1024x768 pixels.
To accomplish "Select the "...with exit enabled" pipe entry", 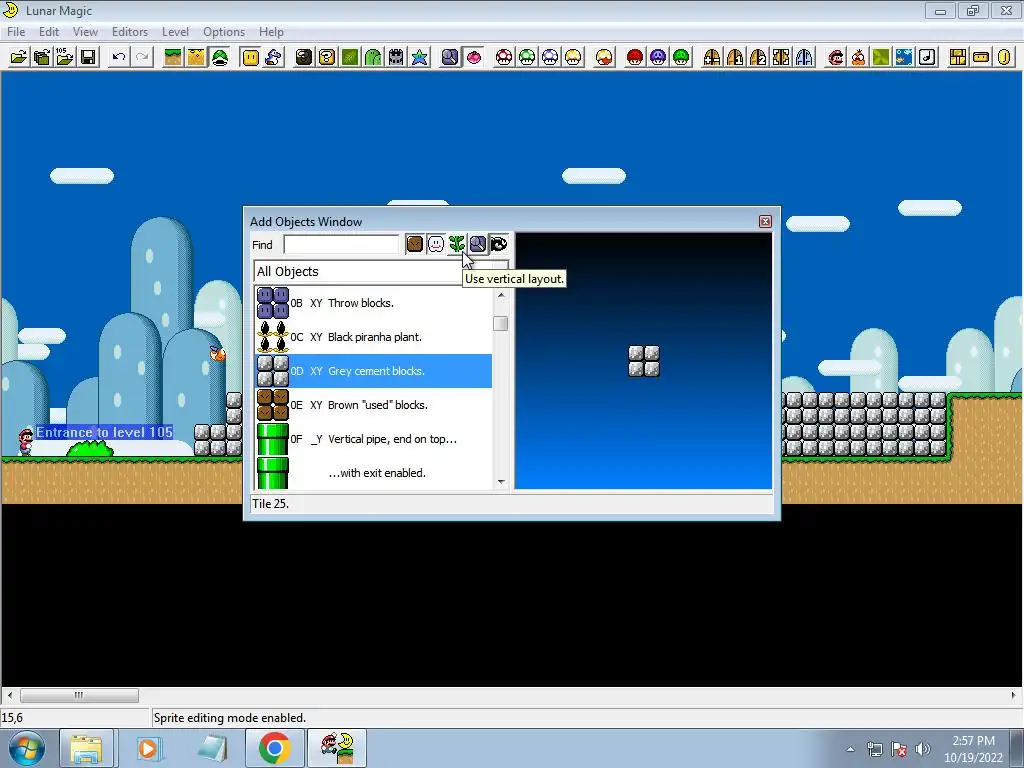I will [373, 473].
